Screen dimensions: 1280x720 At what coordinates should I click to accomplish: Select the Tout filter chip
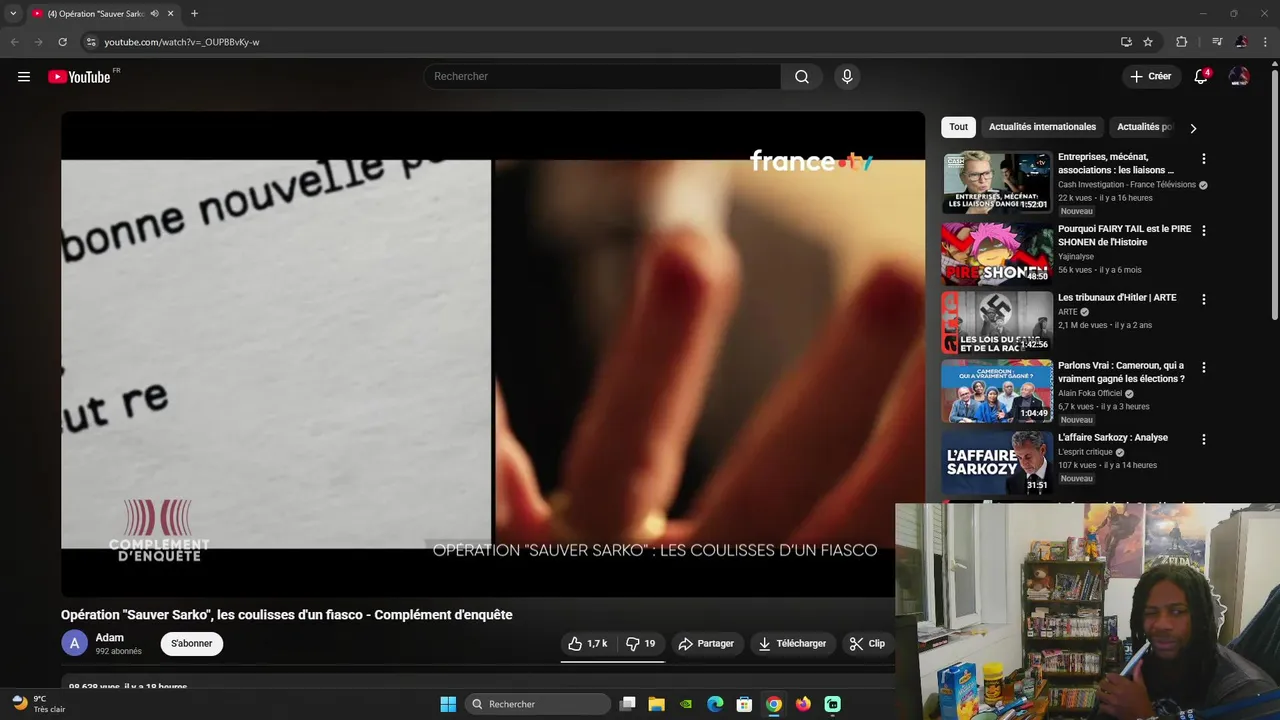tap(958, 127)
